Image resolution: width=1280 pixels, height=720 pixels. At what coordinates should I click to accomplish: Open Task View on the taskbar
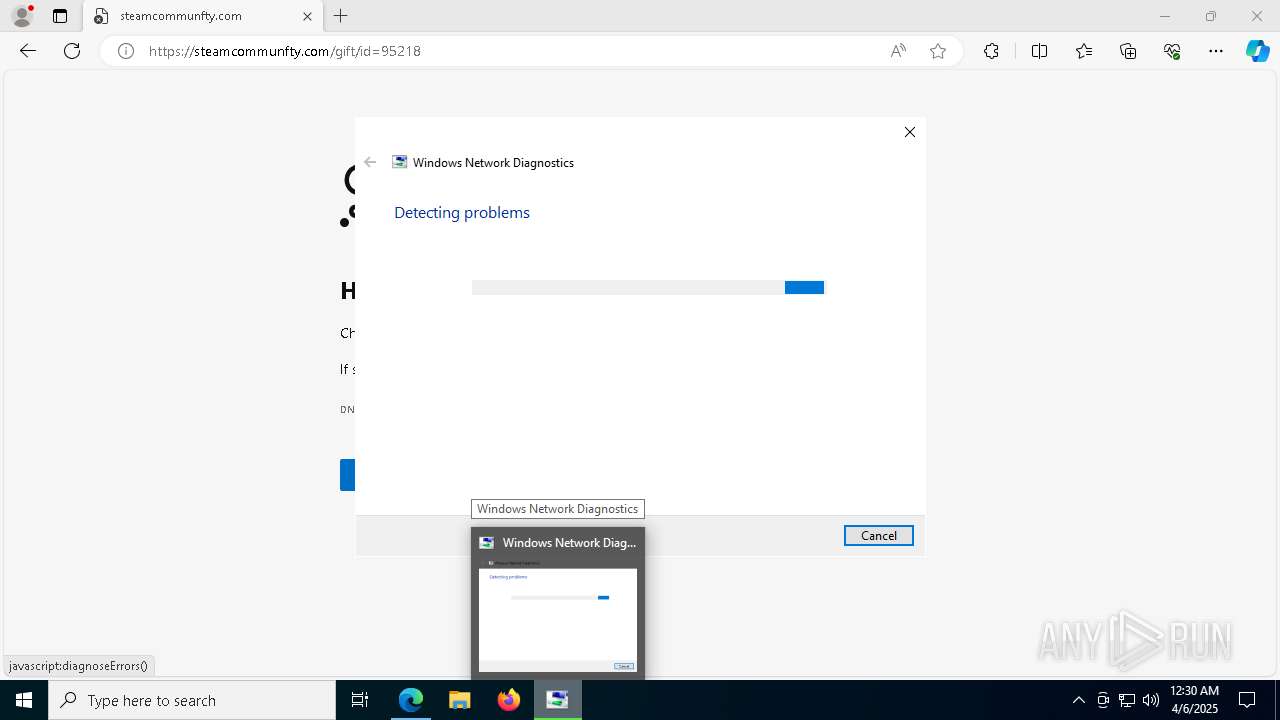click(360, 700)
